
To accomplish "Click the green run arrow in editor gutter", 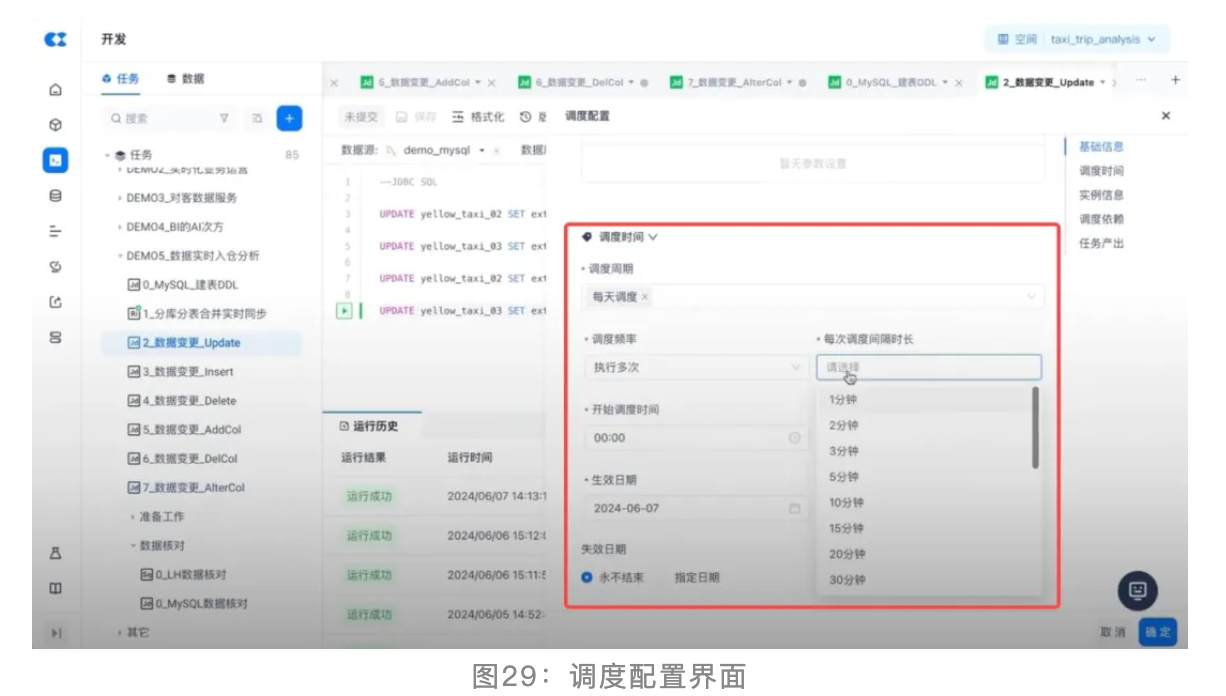I will (344, 311).
